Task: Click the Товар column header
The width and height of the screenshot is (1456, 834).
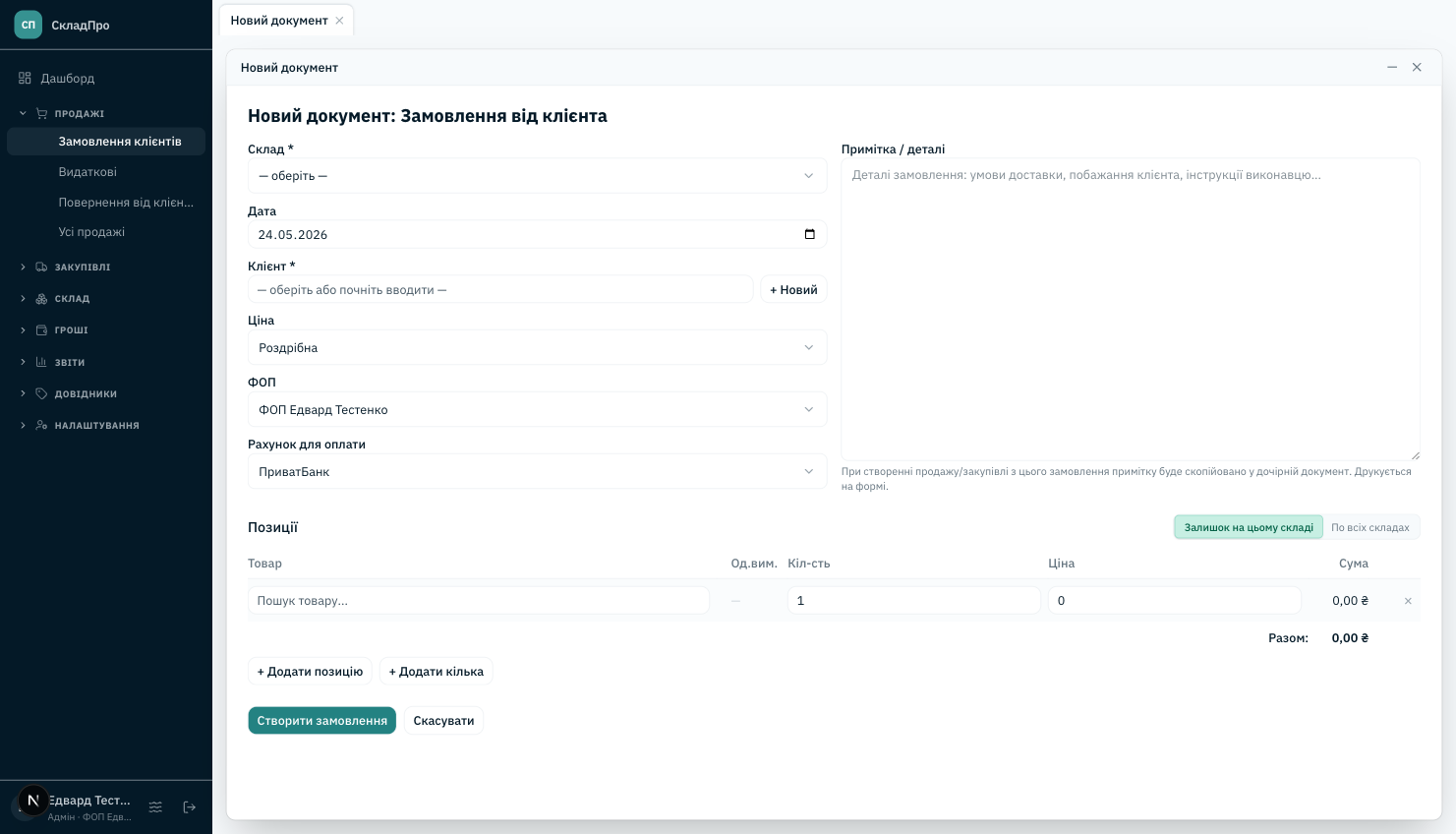Action: click(x=264, y=564)
